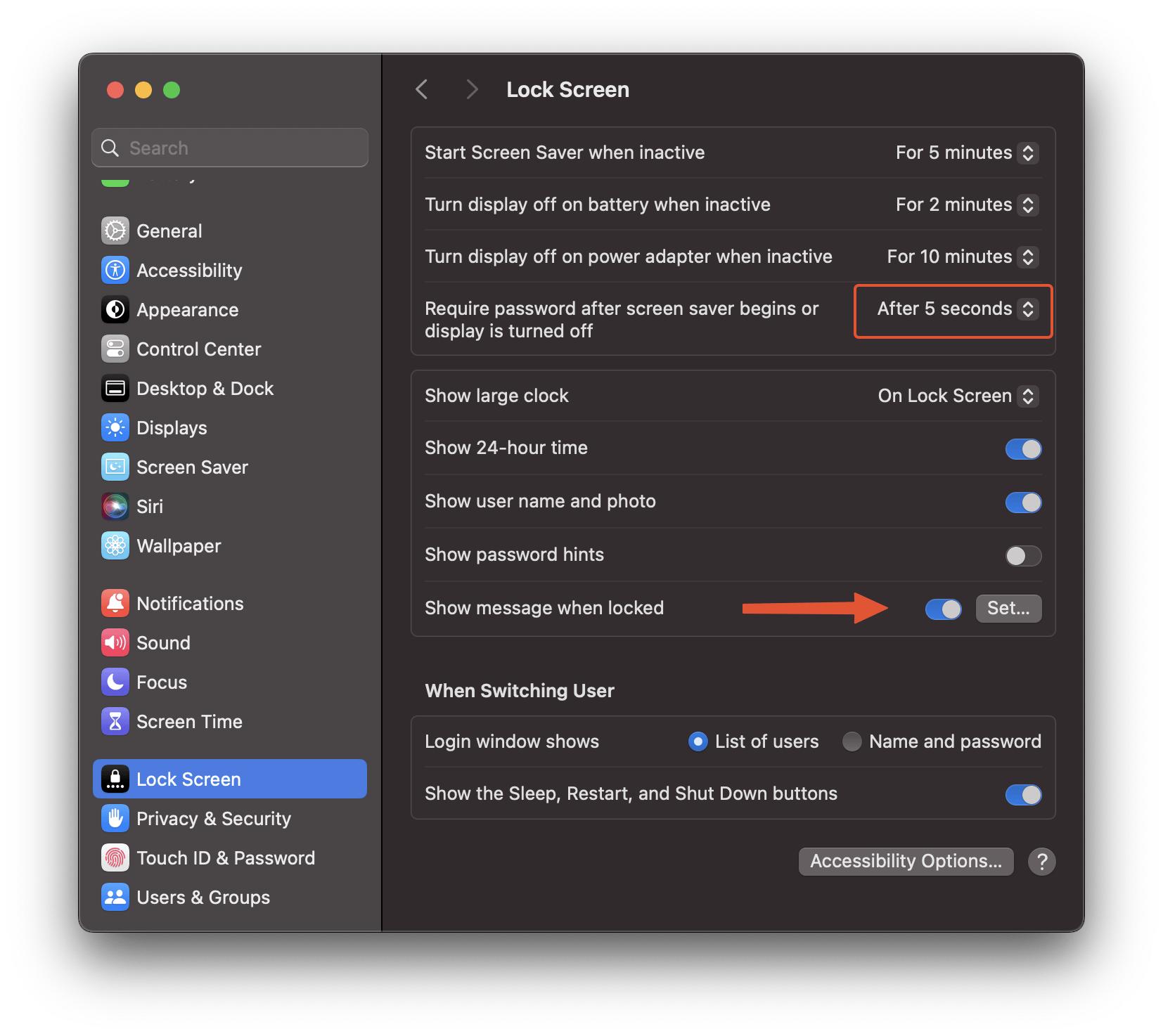Turn off Show message when locked
The width and height of the screenshot is (1163, 1036).
(x=943, y=609)
